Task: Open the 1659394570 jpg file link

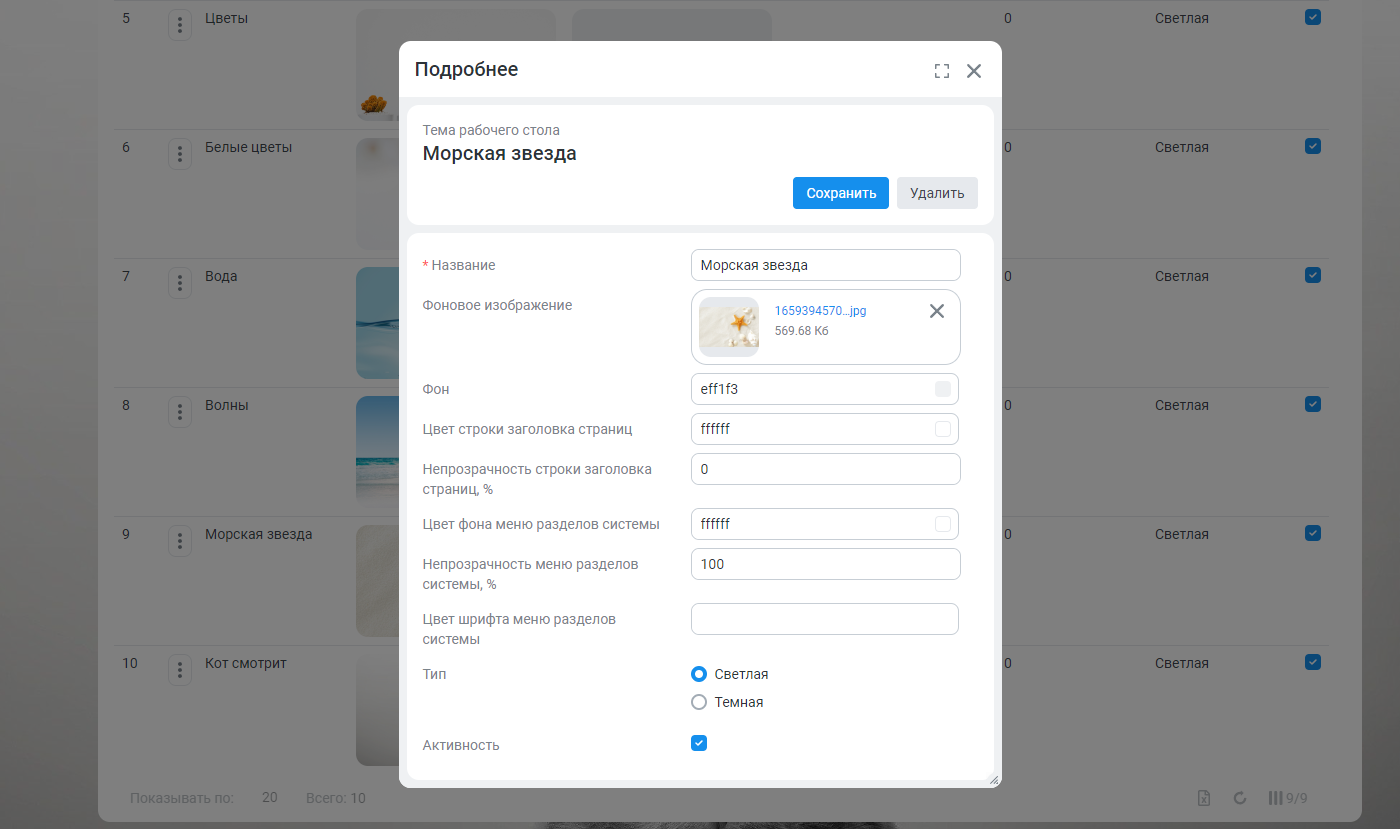Action: (x=821, y=311)
